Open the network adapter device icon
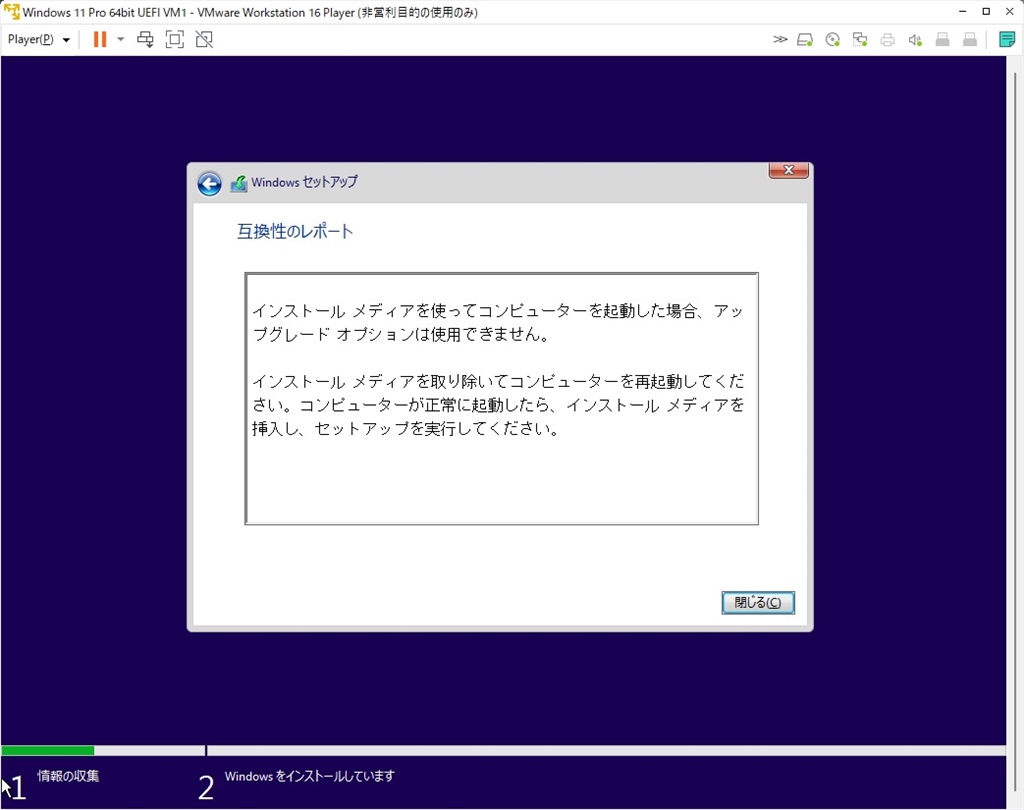Screen dimensions: 1024x810 click(x=860, y=40)
